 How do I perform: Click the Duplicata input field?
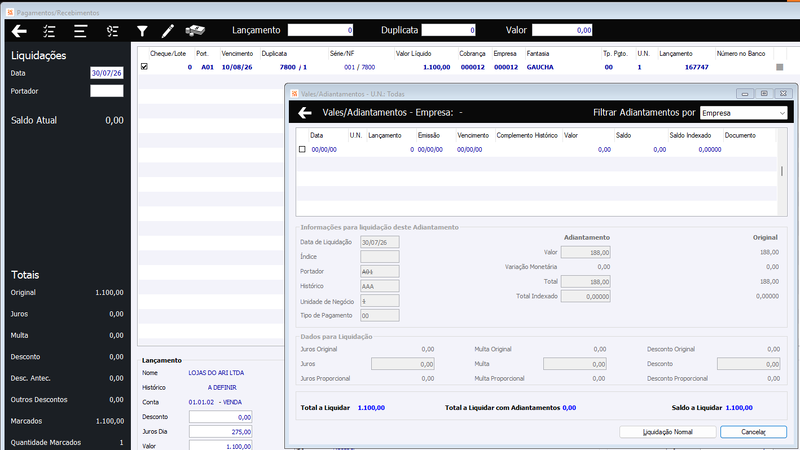(448, 30)
